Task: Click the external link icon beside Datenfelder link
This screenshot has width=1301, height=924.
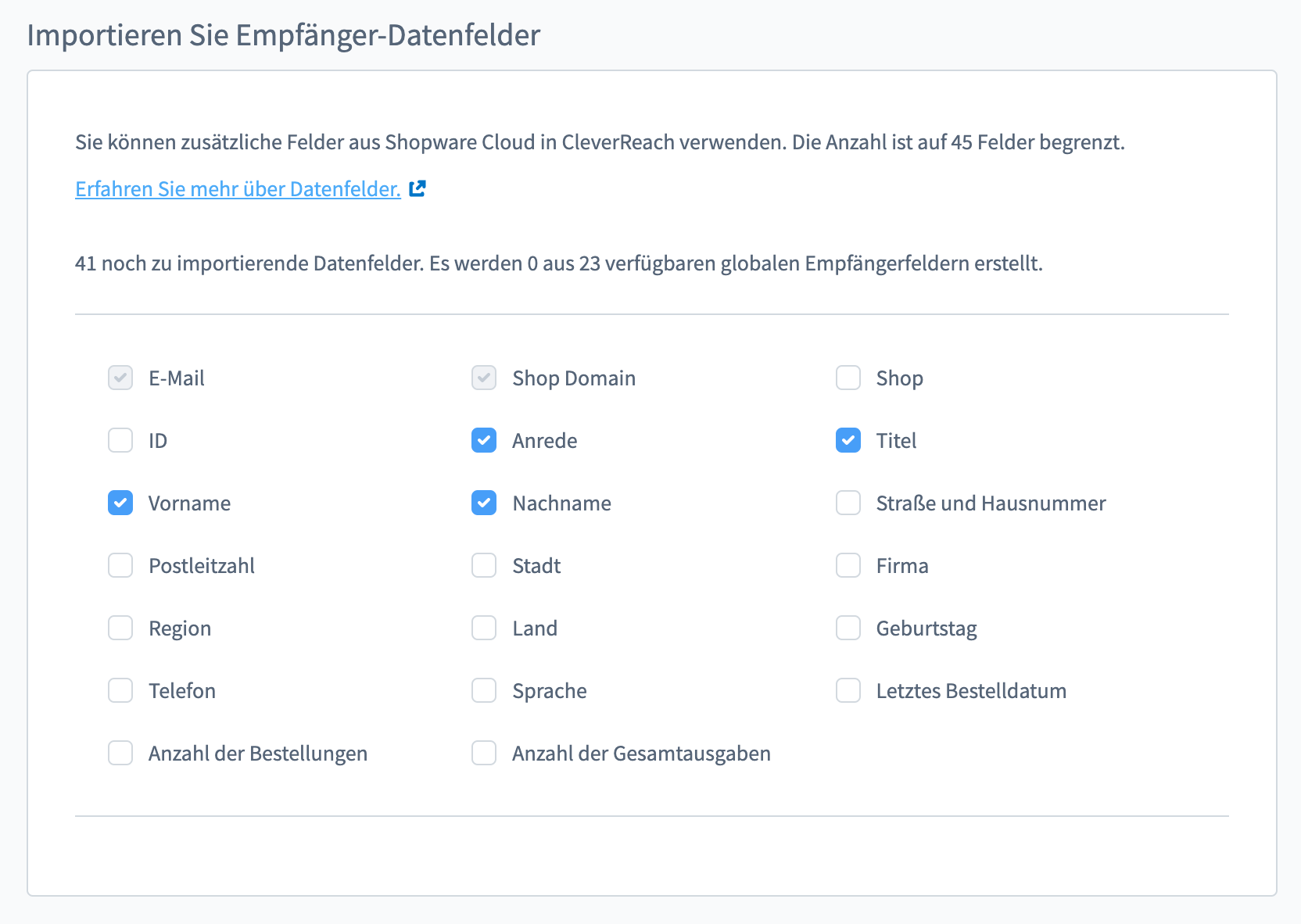Action: coord(418,188)
